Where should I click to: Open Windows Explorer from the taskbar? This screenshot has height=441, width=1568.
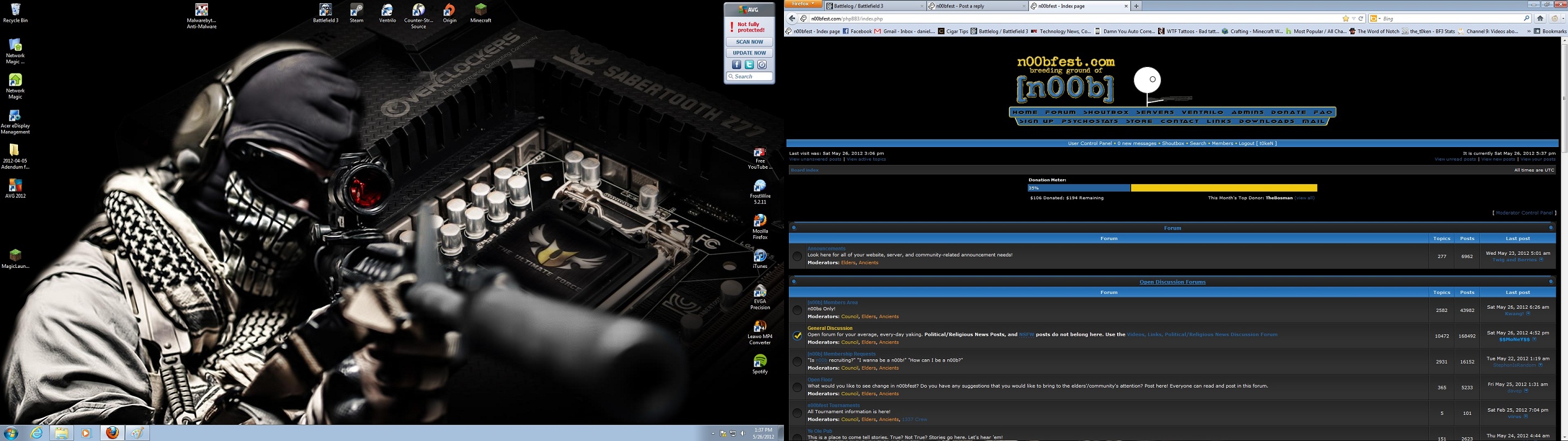(x=62, y=433)
